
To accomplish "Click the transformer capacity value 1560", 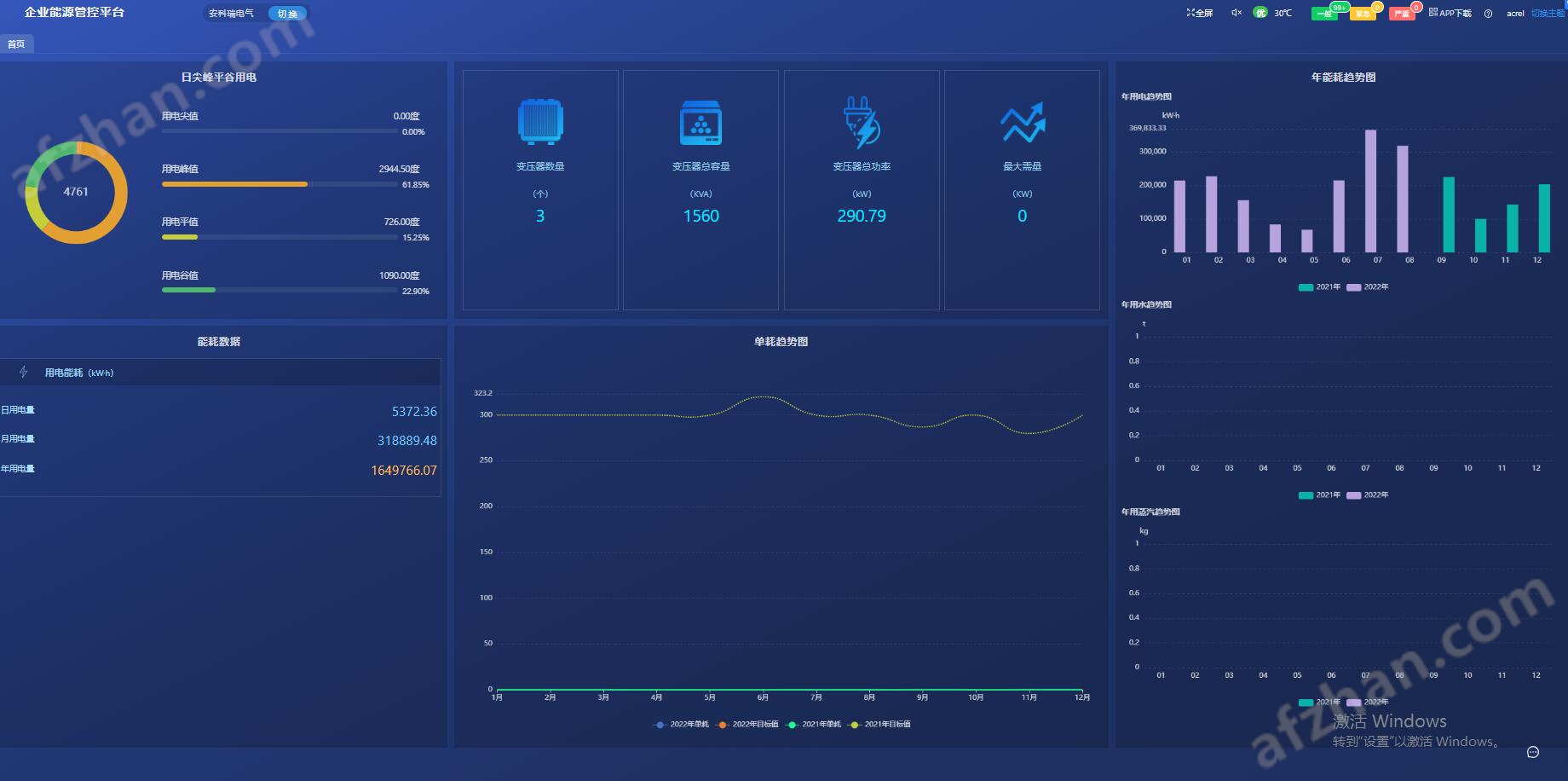I will (701, 217).
